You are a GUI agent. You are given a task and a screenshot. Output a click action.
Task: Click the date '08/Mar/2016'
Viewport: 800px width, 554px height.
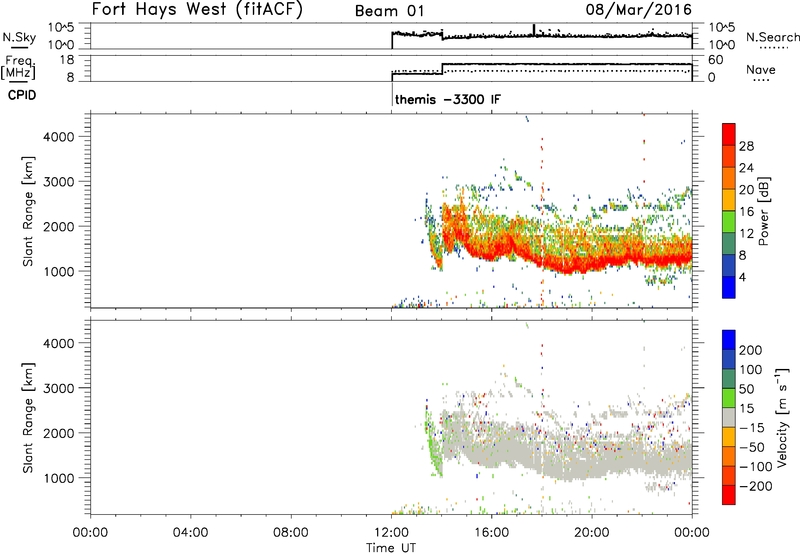pos(638,9)
